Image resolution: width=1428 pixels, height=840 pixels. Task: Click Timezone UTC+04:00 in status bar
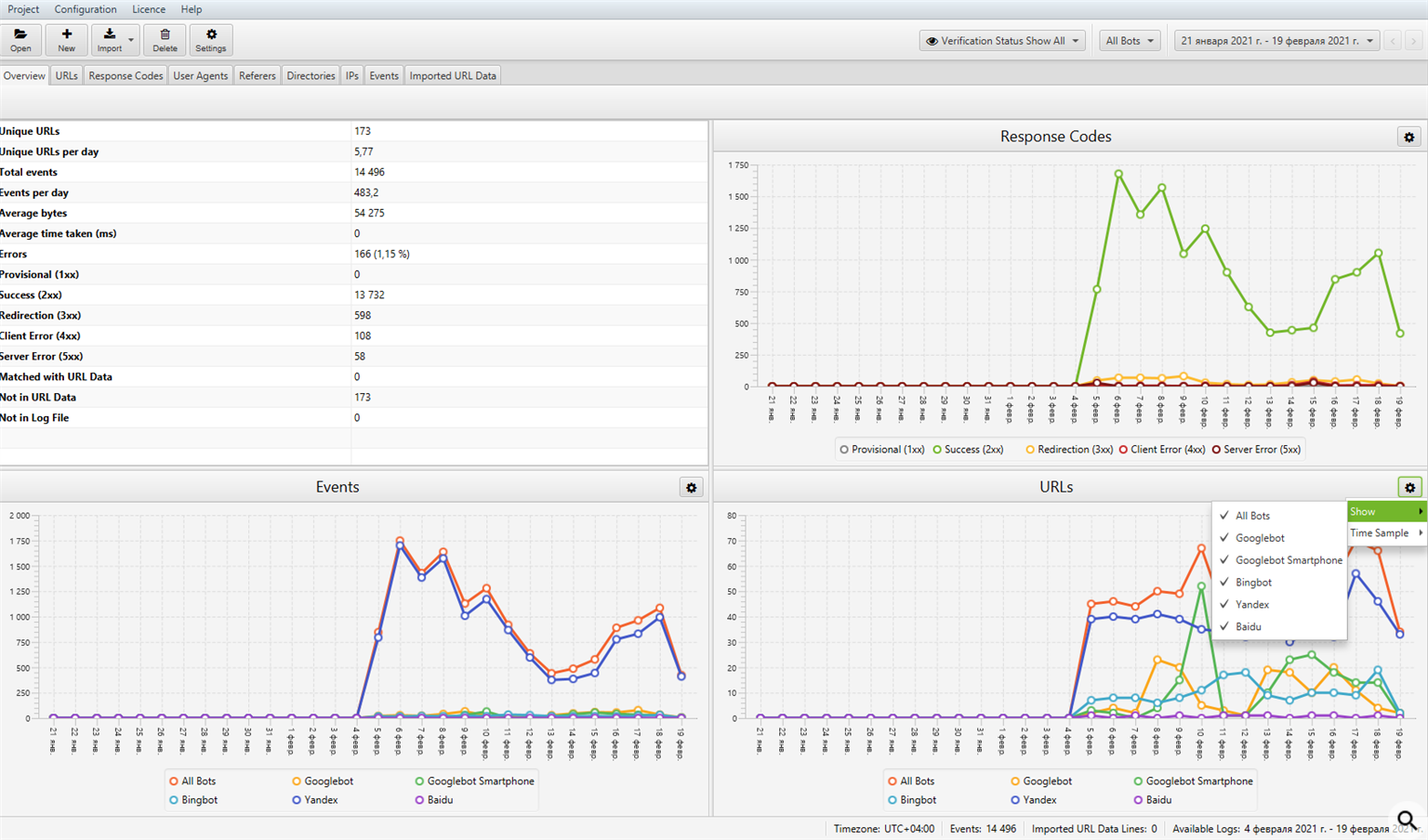tap(884, 829)
